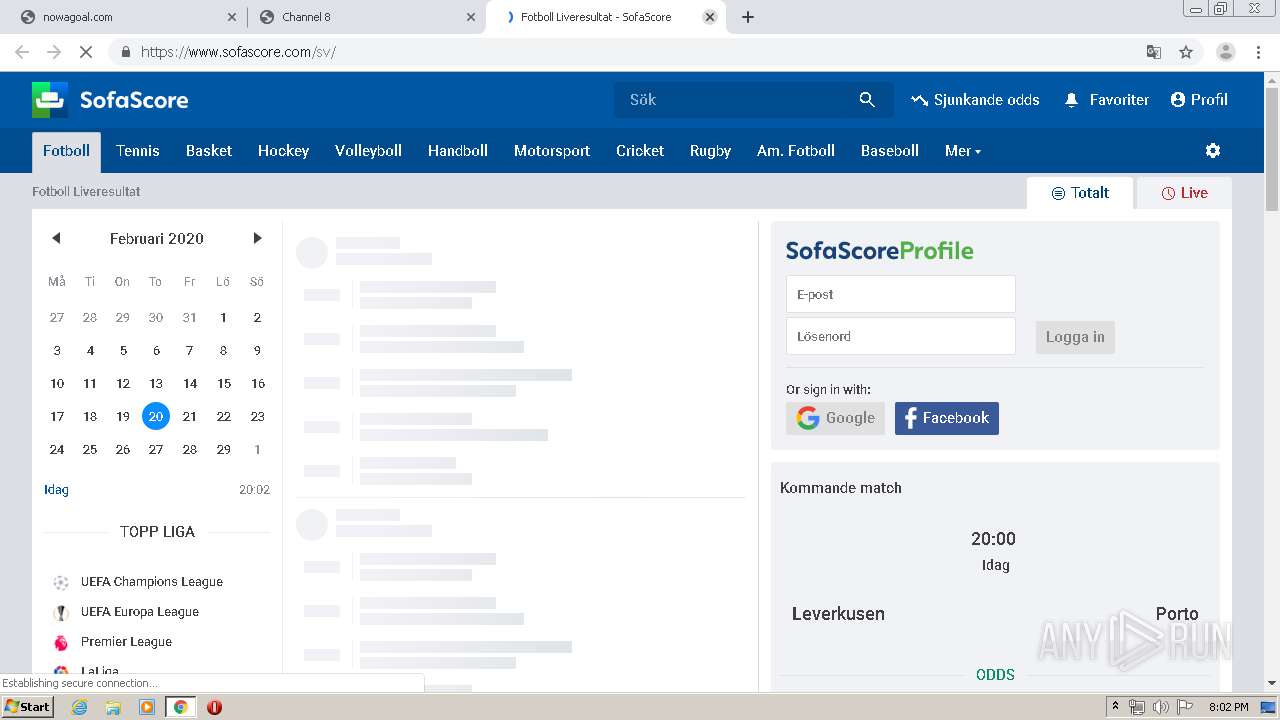
Task: Click the Idag link
Action: point(56,489)
